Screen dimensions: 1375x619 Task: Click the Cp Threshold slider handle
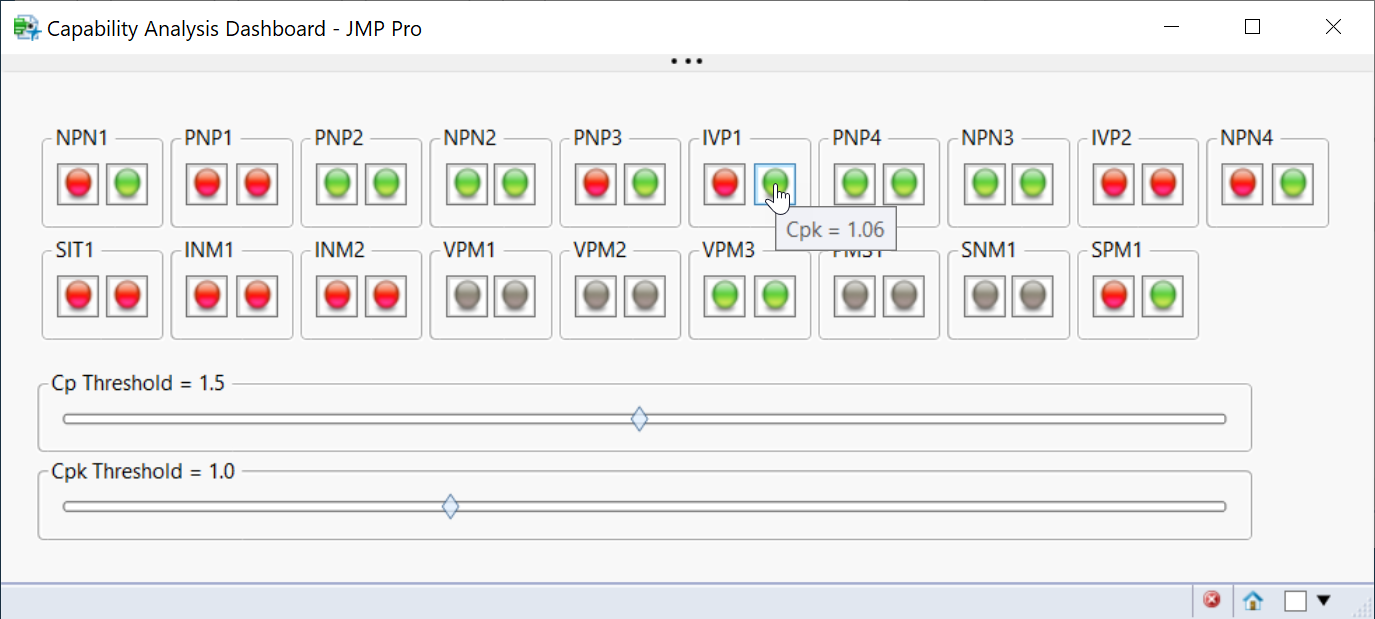(639, 419)
